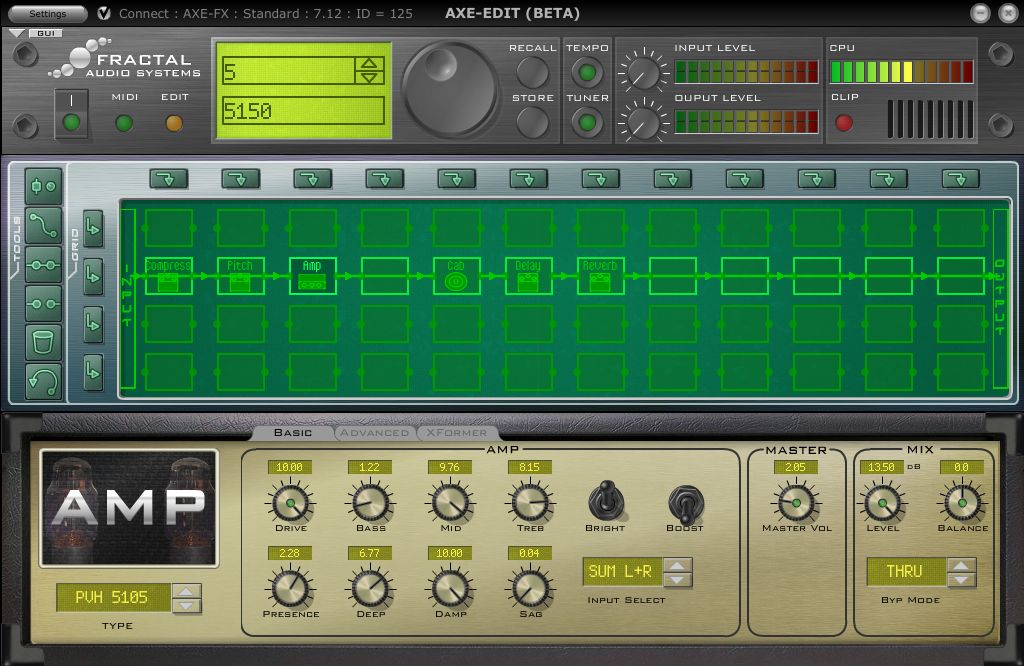Click the column arrow button above Reverb

coord(601,179)
